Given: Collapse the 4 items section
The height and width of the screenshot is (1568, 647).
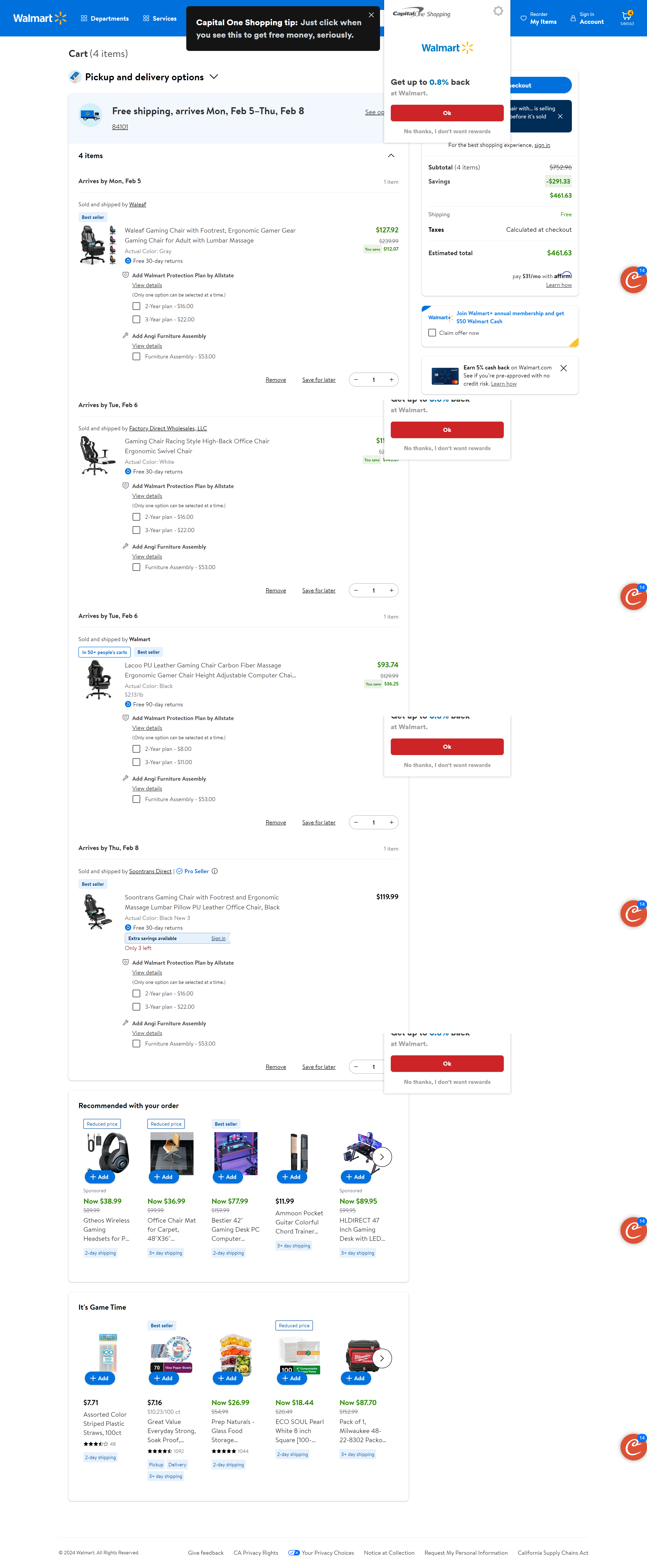Looking at the screenshot, I should 391,156.
